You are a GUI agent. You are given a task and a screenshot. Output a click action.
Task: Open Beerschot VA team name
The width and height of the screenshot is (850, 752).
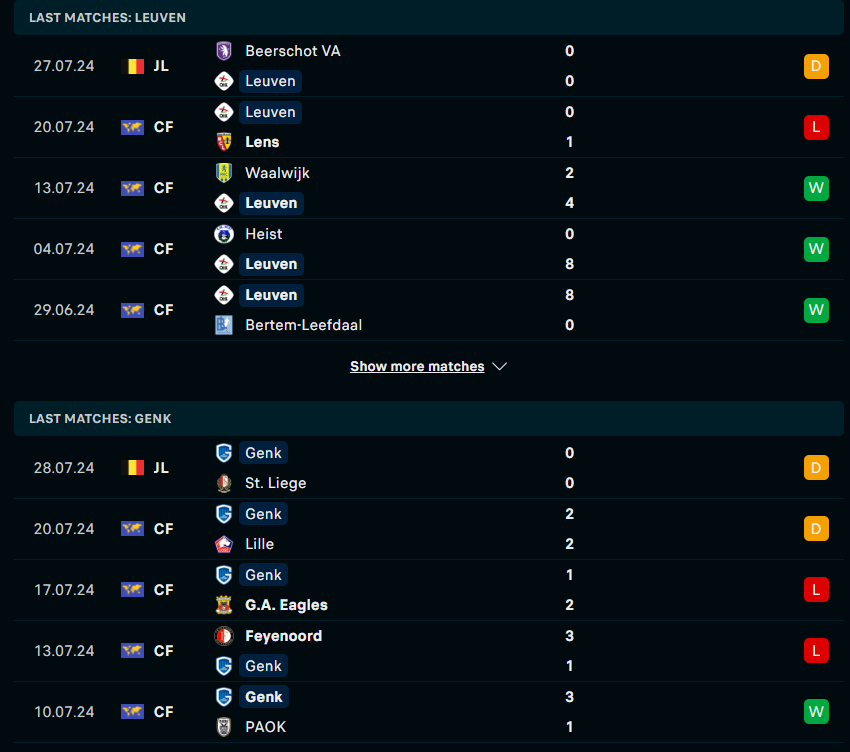click(x=293, y=51)
